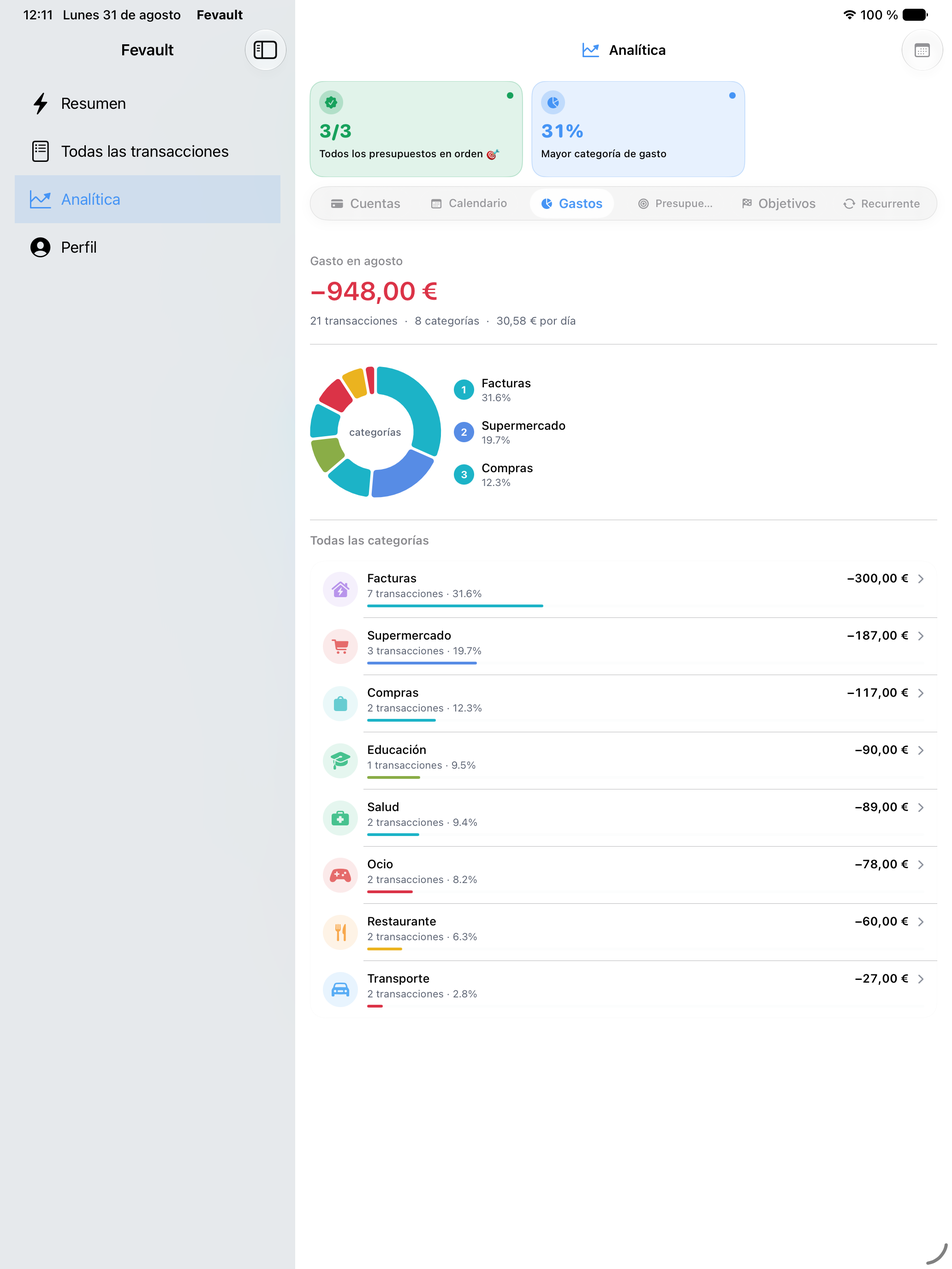Click the Todas las categorías heading
Viewport: 952px width, 1269px height.
(369, 540)
